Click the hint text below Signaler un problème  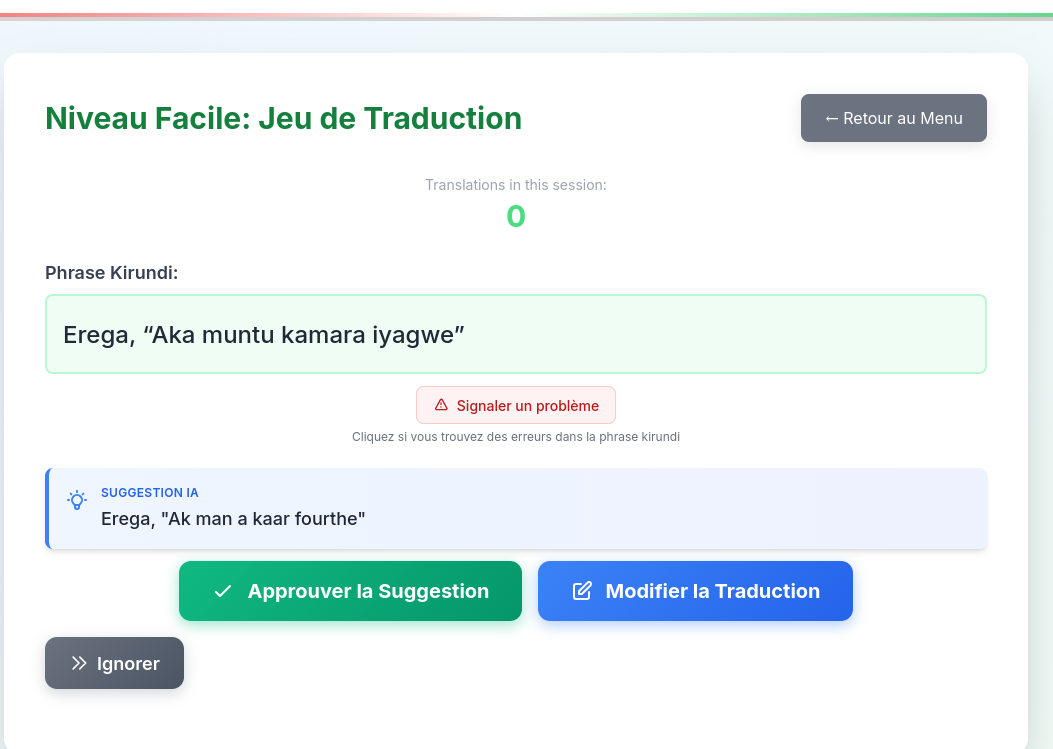pos(515,436)
